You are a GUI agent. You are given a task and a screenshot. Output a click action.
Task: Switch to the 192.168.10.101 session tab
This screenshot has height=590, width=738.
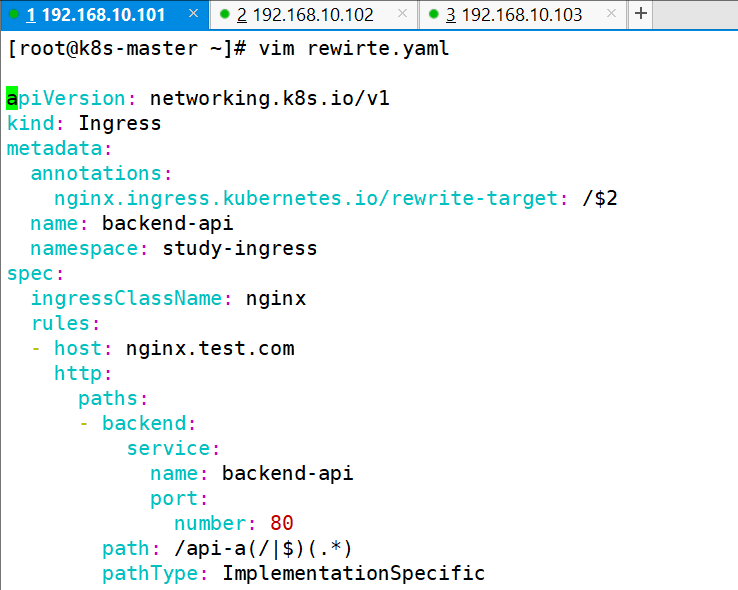tap(104, 15)
